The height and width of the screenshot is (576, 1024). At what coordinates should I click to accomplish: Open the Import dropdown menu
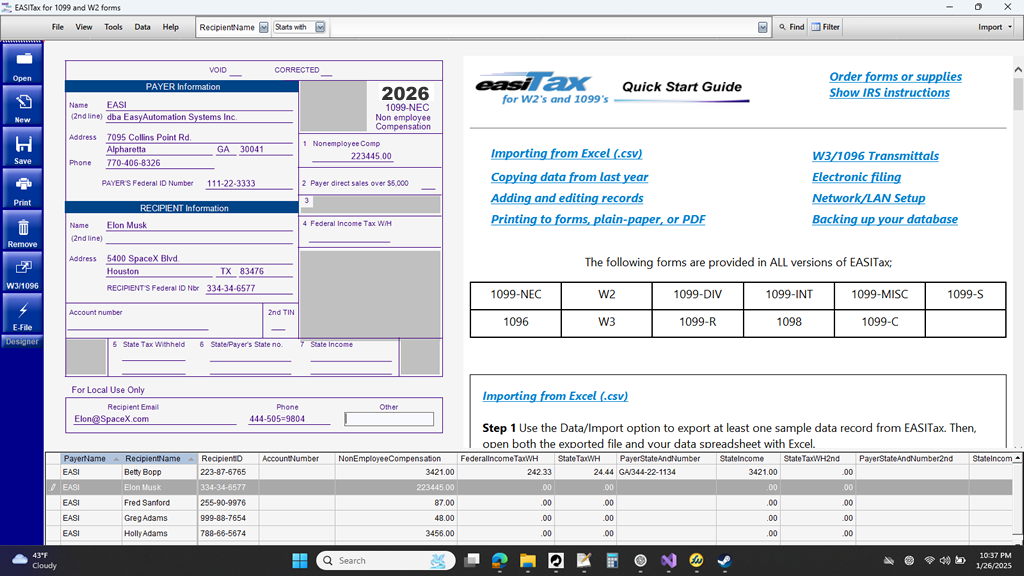[995, 27]
